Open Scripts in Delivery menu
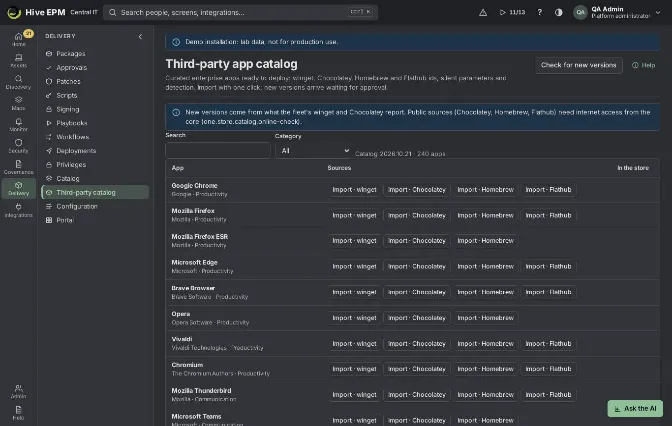Viewport: 672px width, 426px height. (x=95, y=95)
